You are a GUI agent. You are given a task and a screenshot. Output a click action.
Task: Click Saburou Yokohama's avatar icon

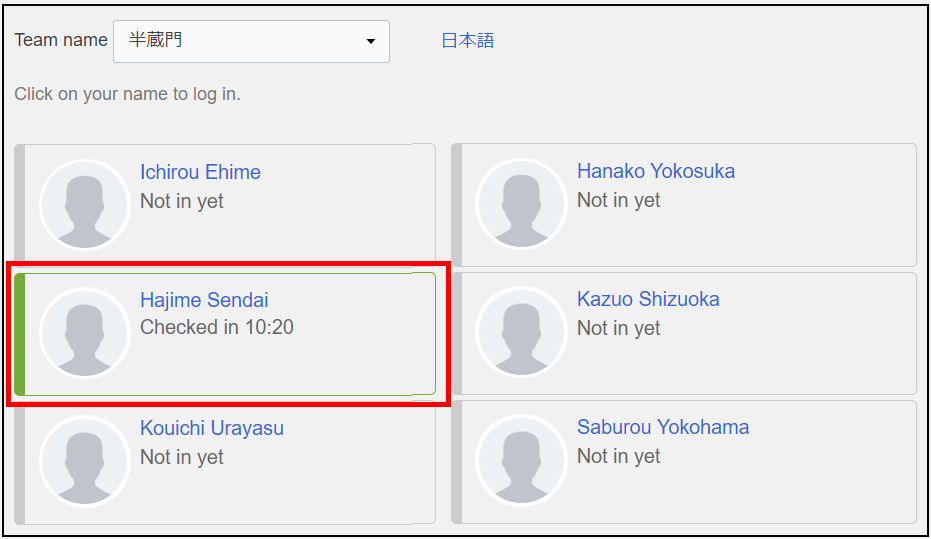coord(521,460)
